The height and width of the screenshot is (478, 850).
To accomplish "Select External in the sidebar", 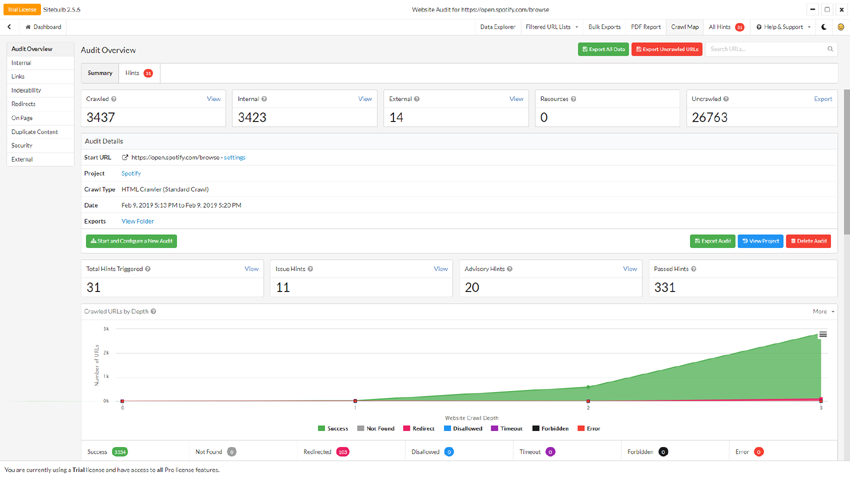I will pyautogui.click(x=40, y=159).
